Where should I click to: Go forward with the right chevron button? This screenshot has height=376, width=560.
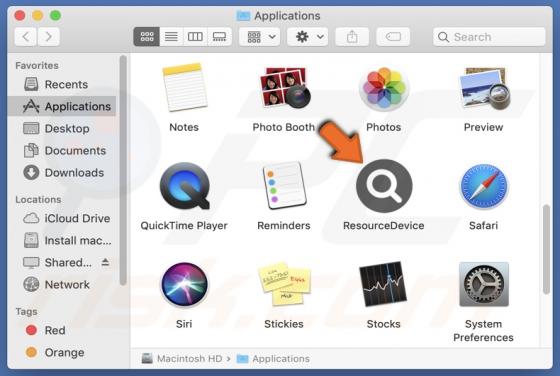coord(48,36)
